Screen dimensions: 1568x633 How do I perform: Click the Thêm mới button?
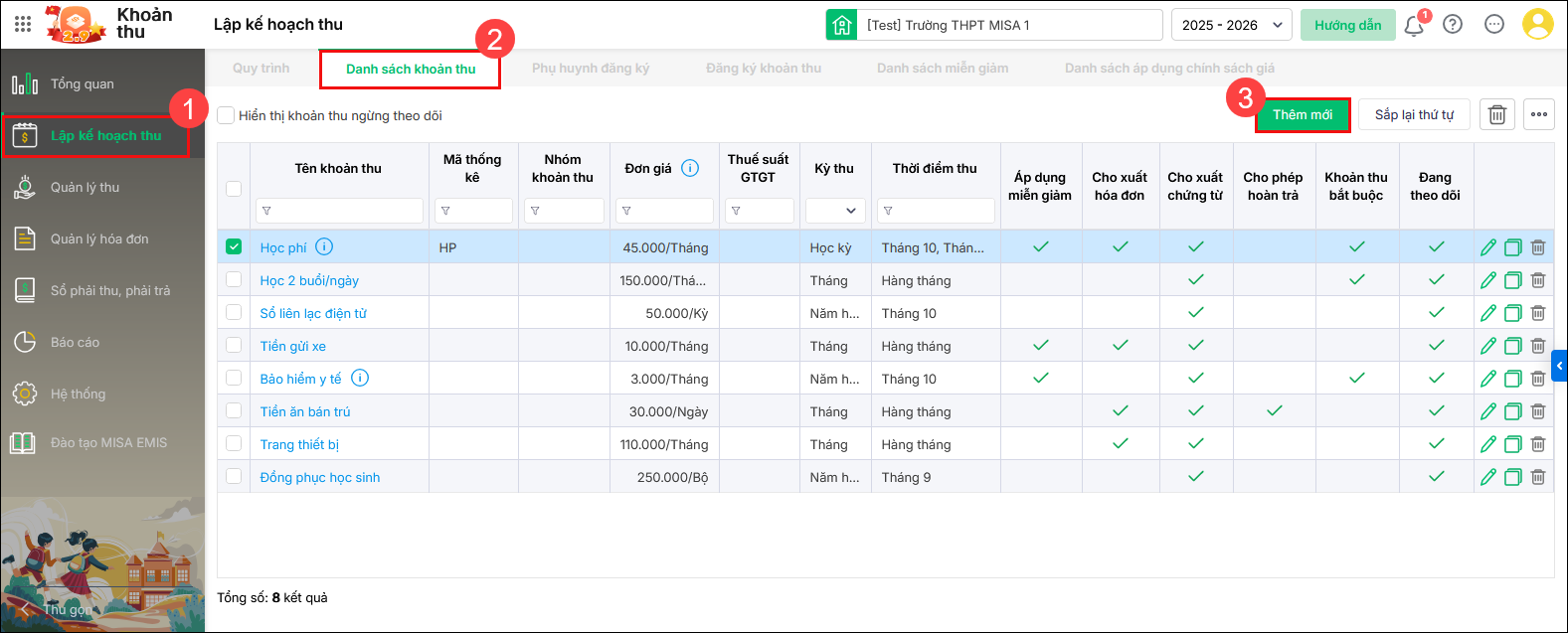point(1302,115)
